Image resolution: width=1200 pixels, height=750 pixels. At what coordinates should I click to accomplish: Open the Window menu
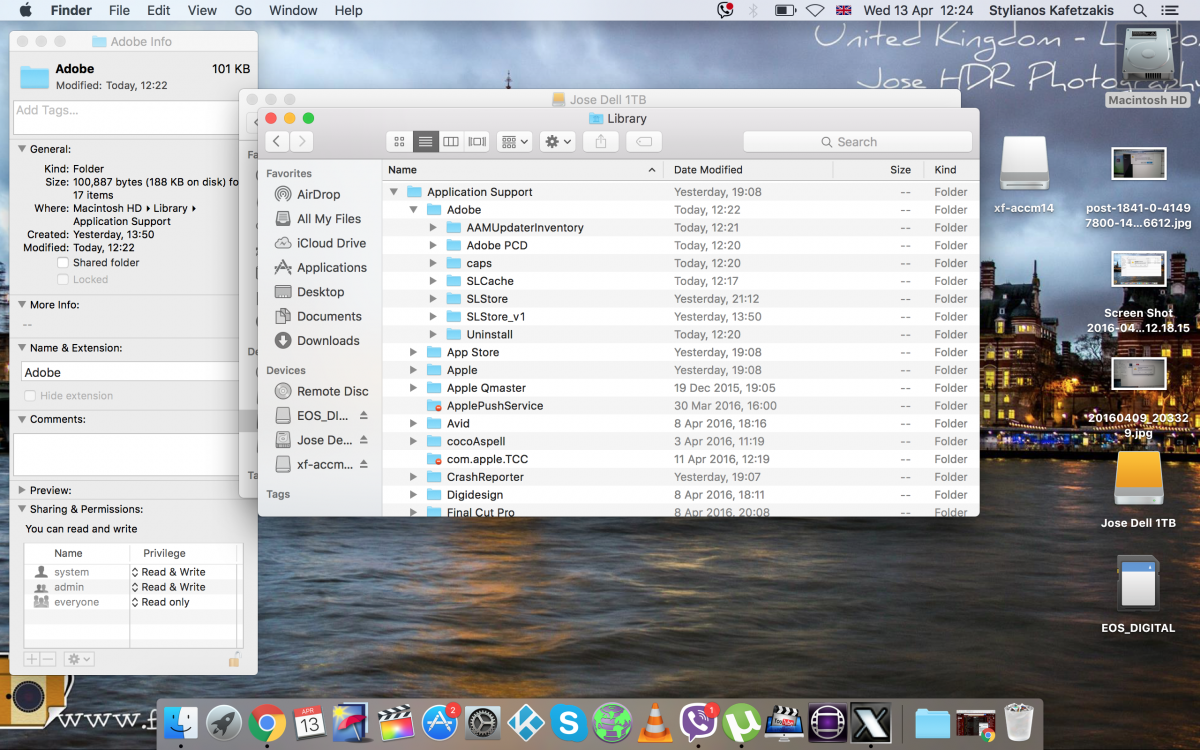293,11
